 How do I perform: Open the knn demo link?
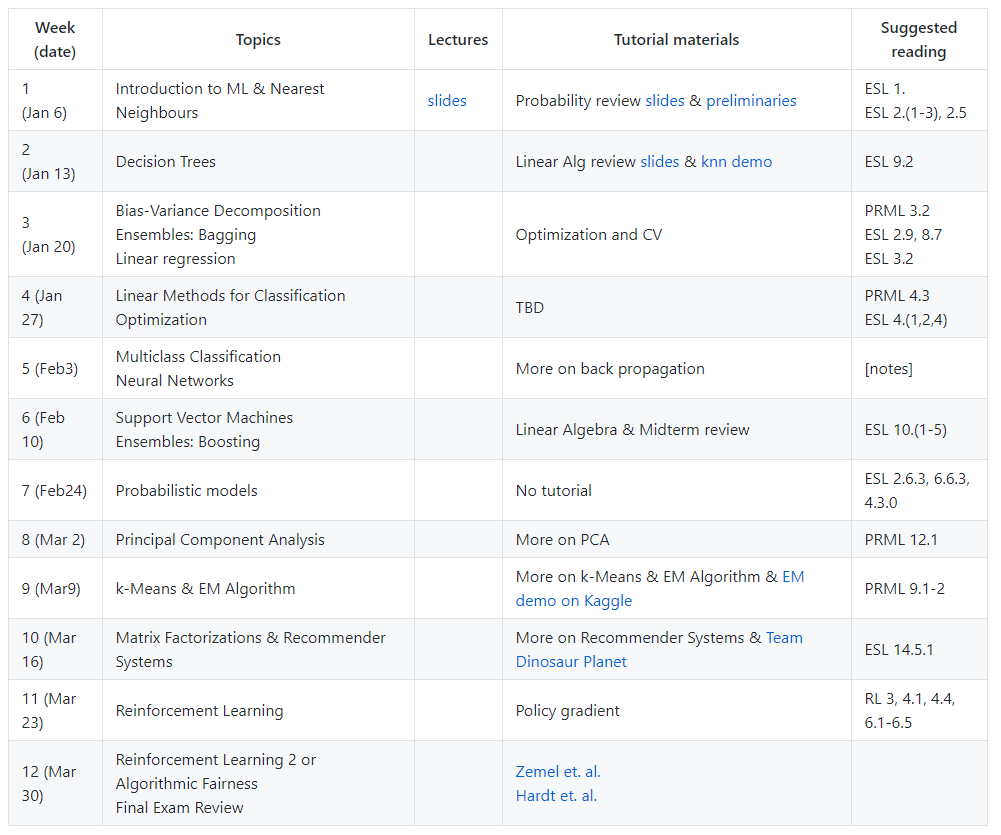click(x=736, y=162)
